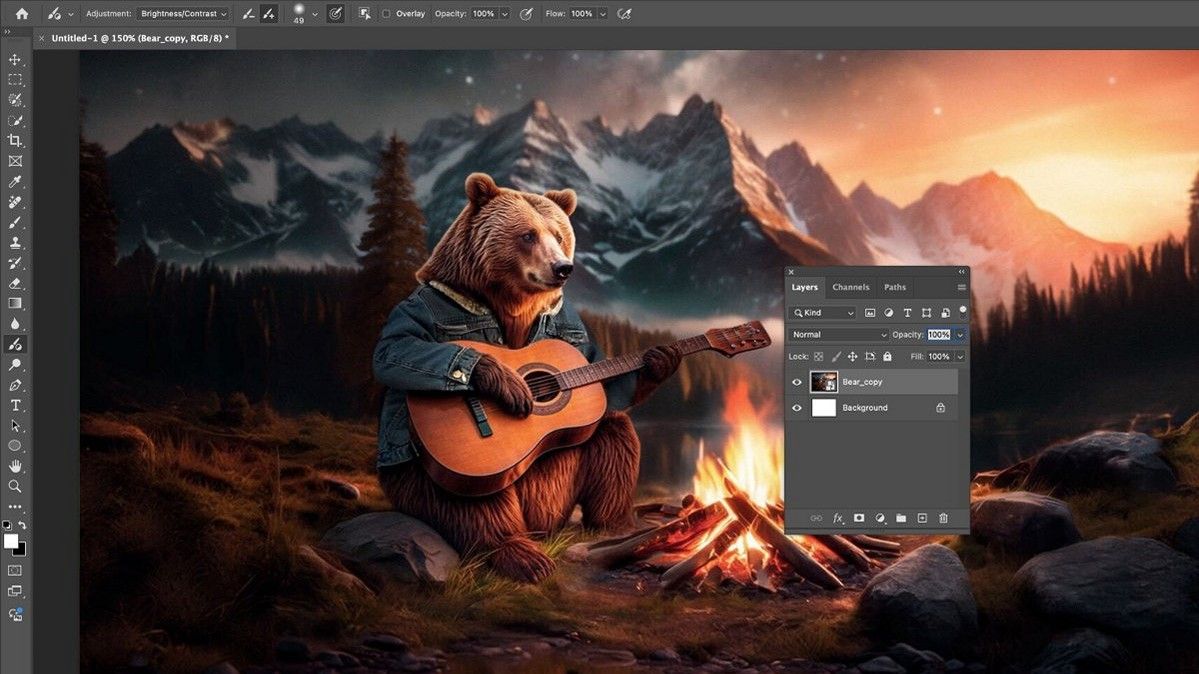Delete layer using the trash icon
The image size is (1199, 674).
click(943, 518)
